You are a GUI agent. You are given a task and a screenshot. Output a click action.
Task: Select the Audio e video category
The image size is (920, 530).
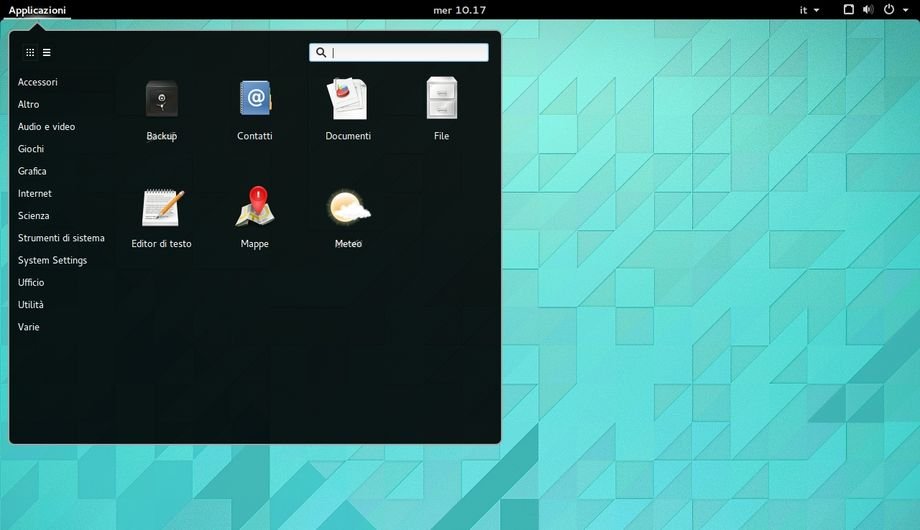click(46, 127)
